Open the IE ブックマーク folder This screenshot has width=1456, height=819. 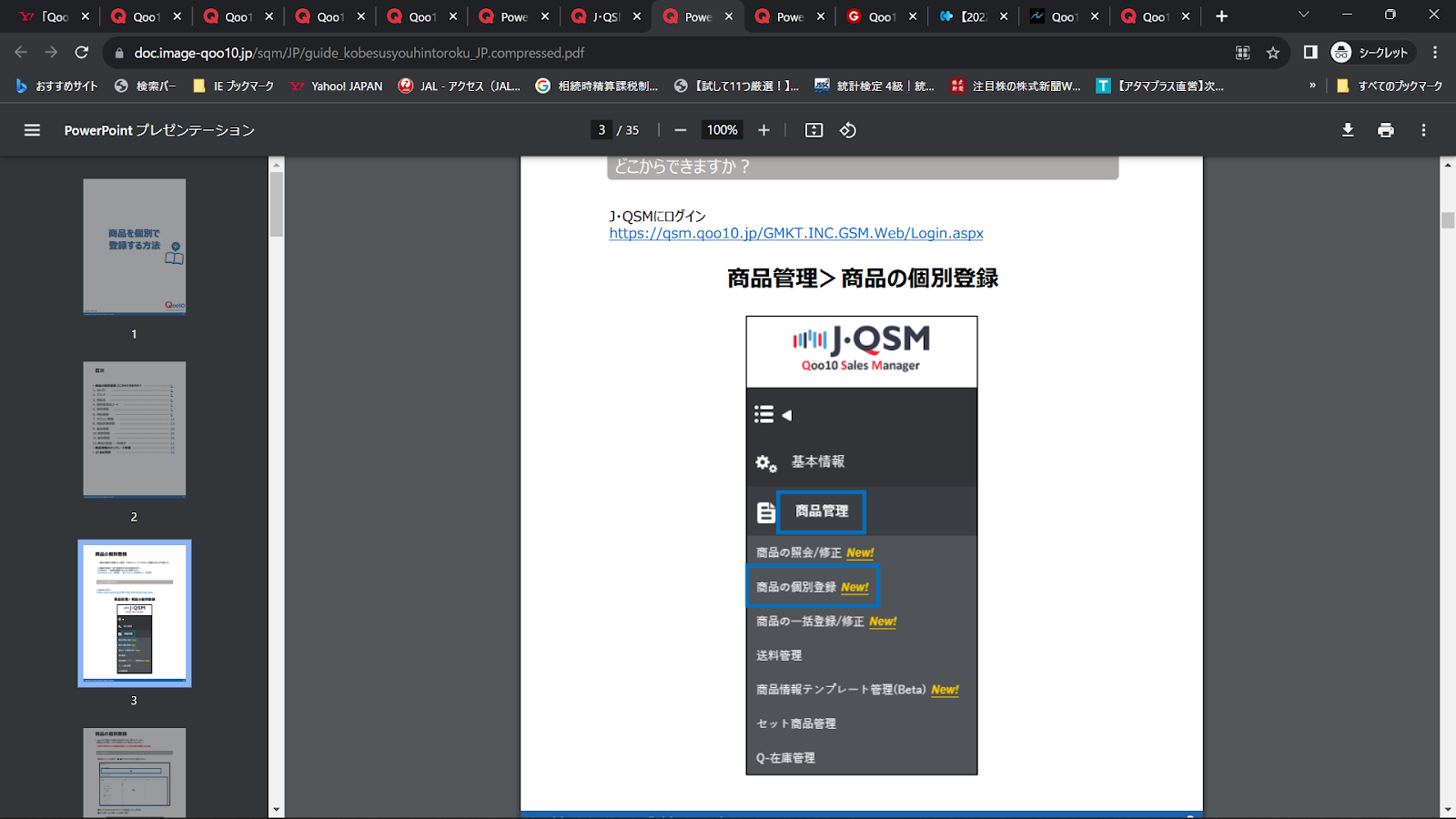pyautogui.click(x=234, y=86)
